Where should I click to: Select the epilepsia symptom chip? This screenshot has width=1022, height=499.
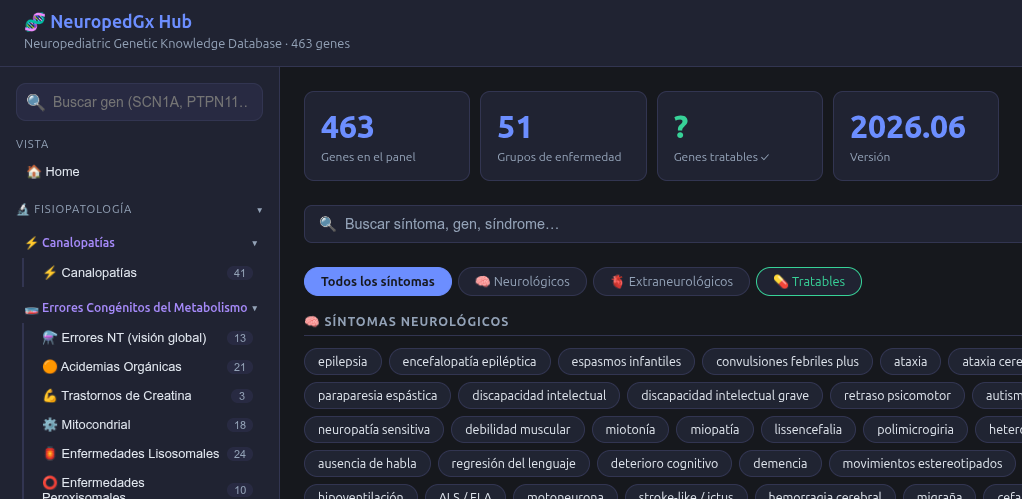click(343, 362)
